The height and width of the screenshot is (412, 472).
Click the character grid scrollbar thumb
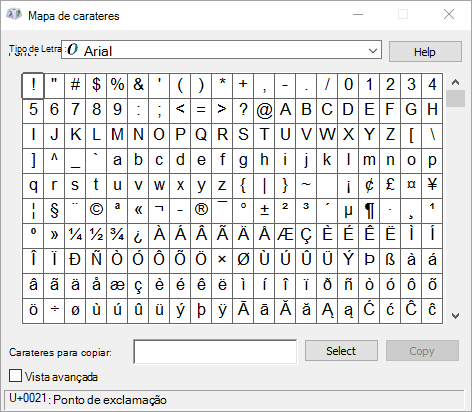click(x=455, y=98)
